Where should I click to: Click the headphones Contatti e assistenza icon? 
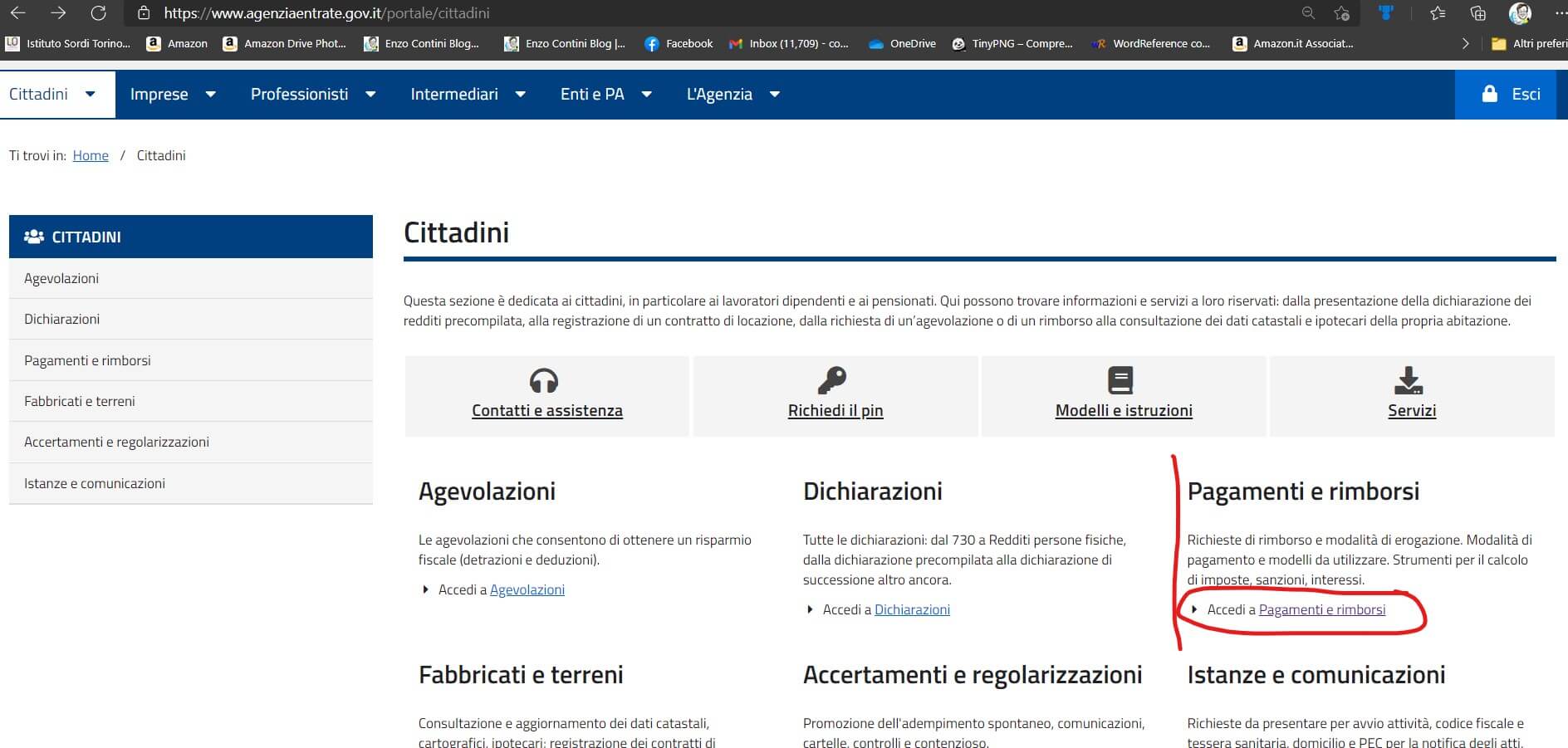[x=544, y=380]
